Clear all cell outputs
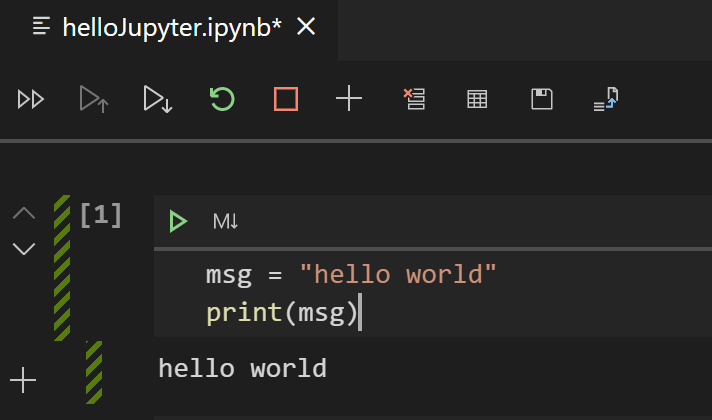The image size is (712, 420). 414,99
